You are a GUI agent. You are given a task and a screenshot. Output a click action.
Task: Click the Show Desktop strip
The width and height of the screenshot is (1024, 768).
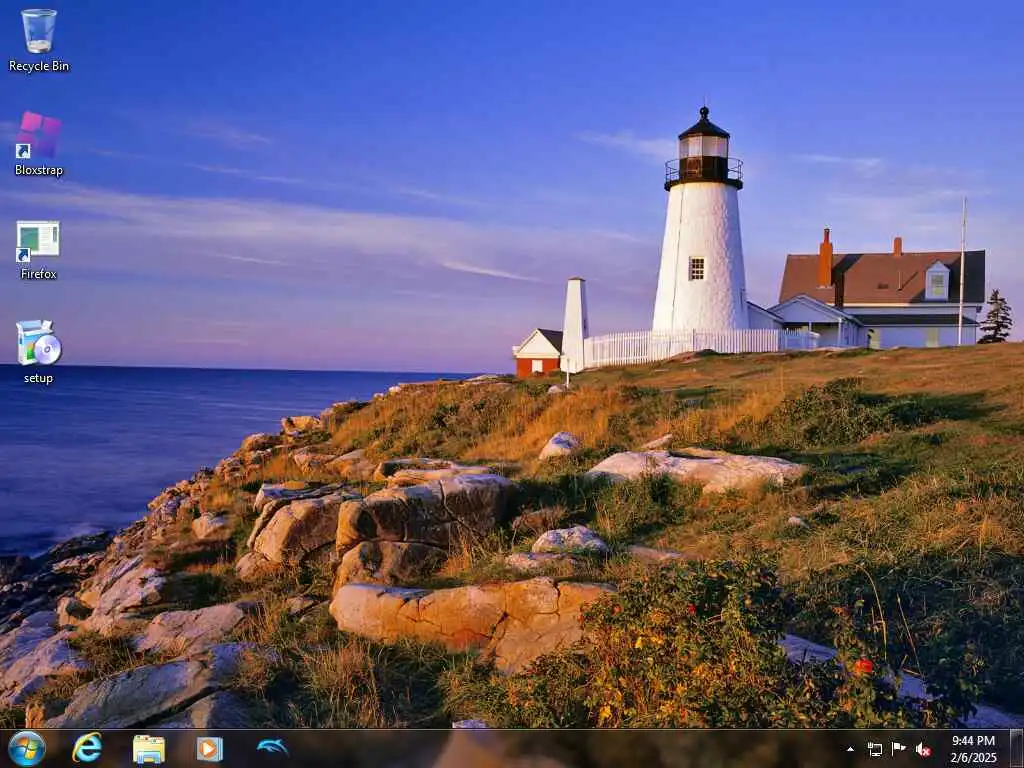1016,748
